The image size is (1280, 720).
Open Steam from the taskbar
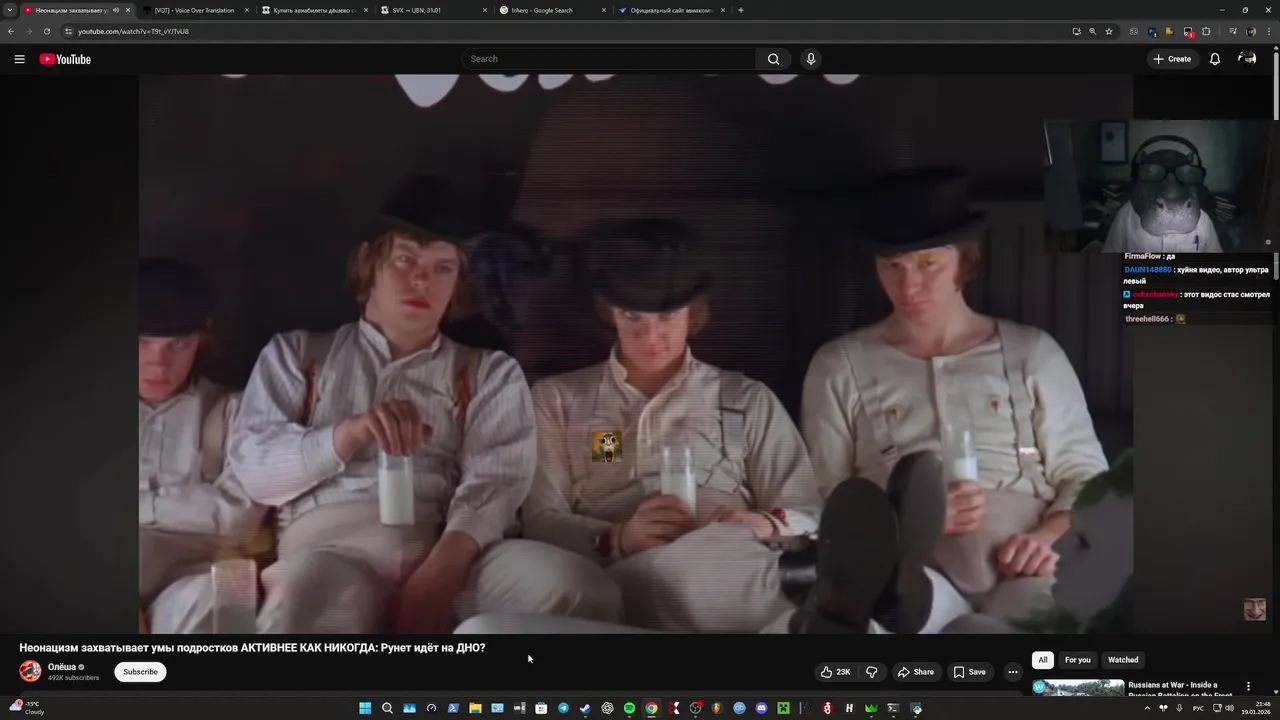[x=585, y=708]
